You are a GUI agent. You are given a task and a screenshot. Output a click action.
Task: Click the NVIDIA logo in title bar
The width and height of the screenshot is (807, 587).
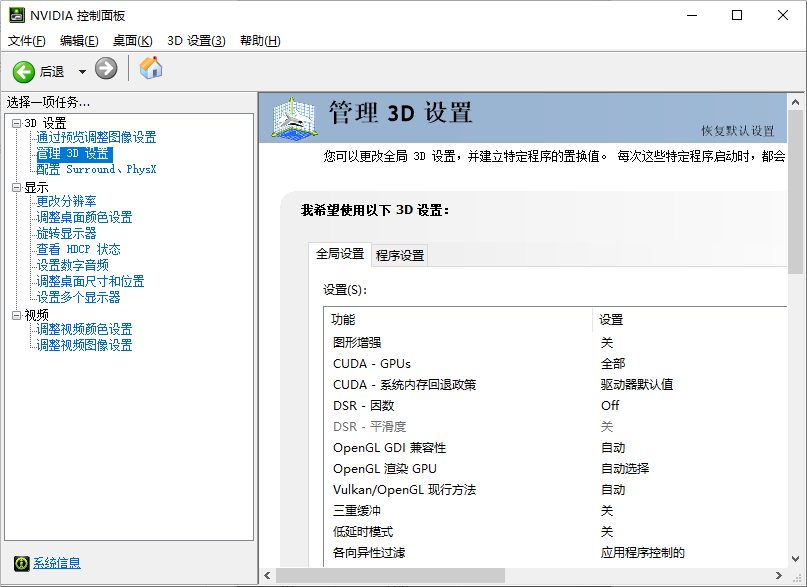point(15,15)
